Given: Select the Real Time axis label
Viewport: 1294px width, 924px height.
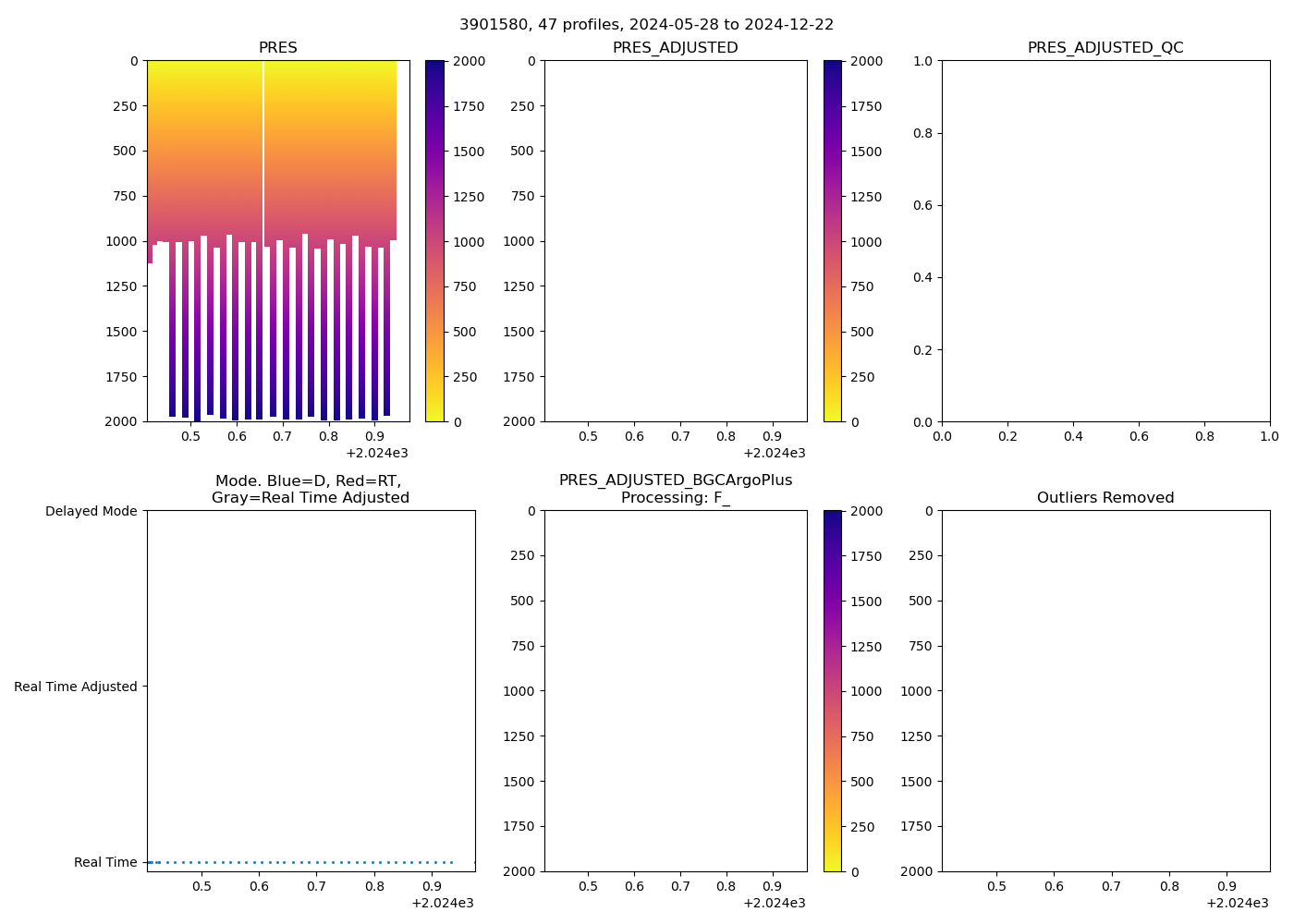Looking at the screenshot, I should (x=105, y=862).
